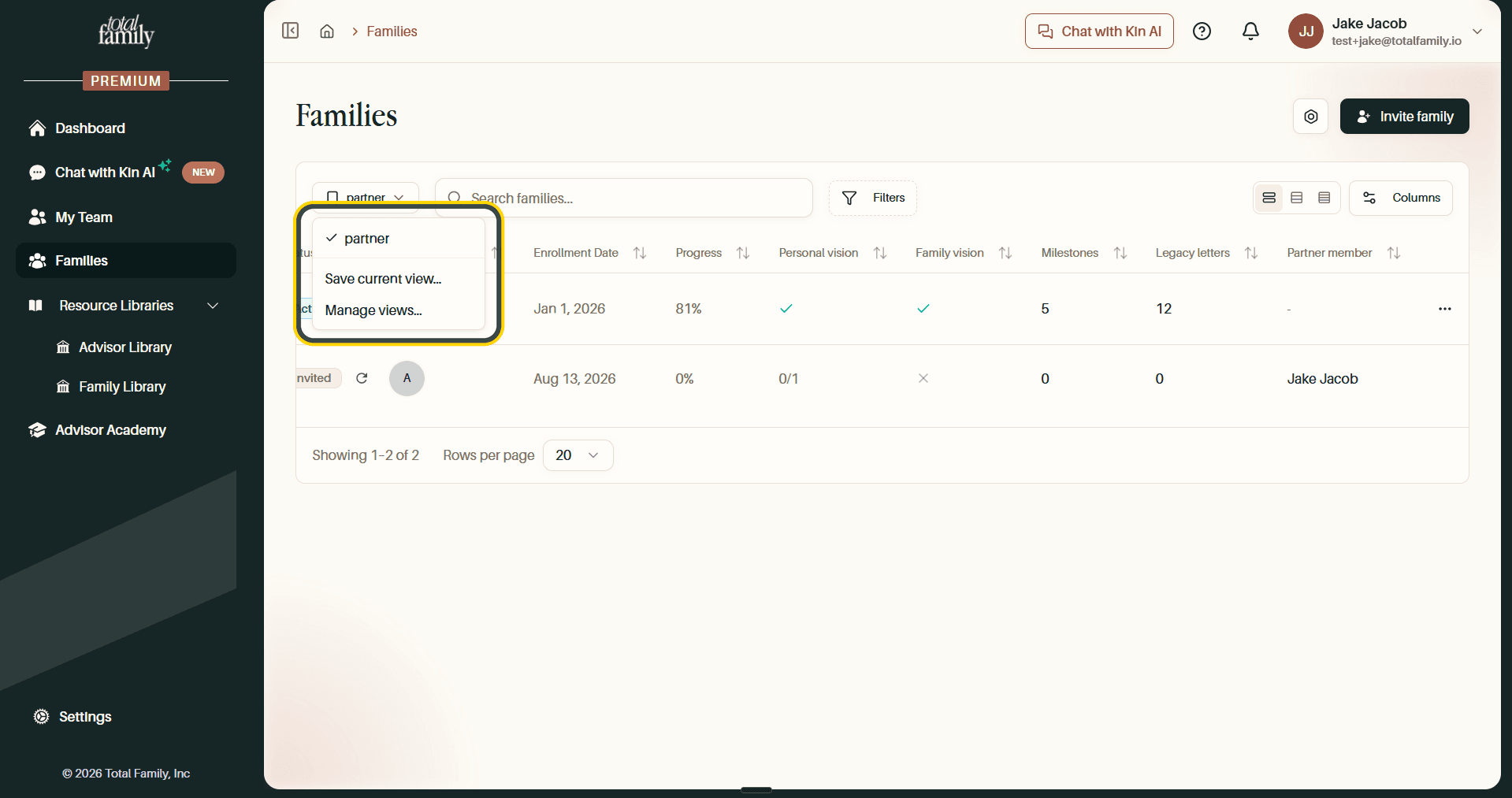1512x798 pixels.
Task: Focus the Search families field
Action: click(x=624, y=198)
